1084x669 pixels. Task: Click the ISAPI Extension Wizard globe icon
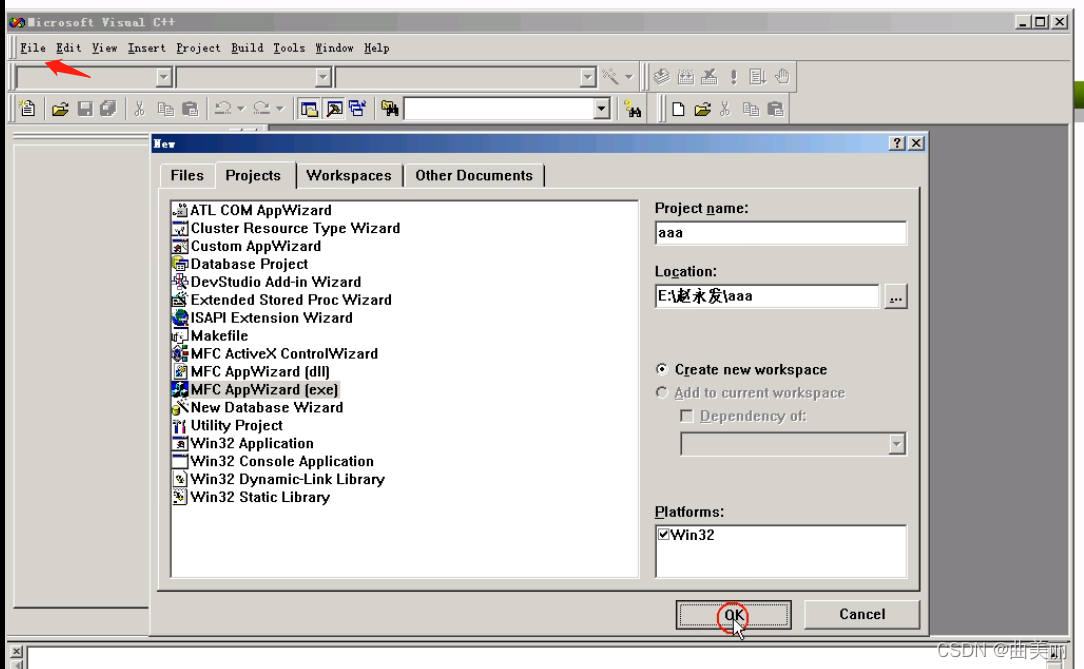click(180, 317)
